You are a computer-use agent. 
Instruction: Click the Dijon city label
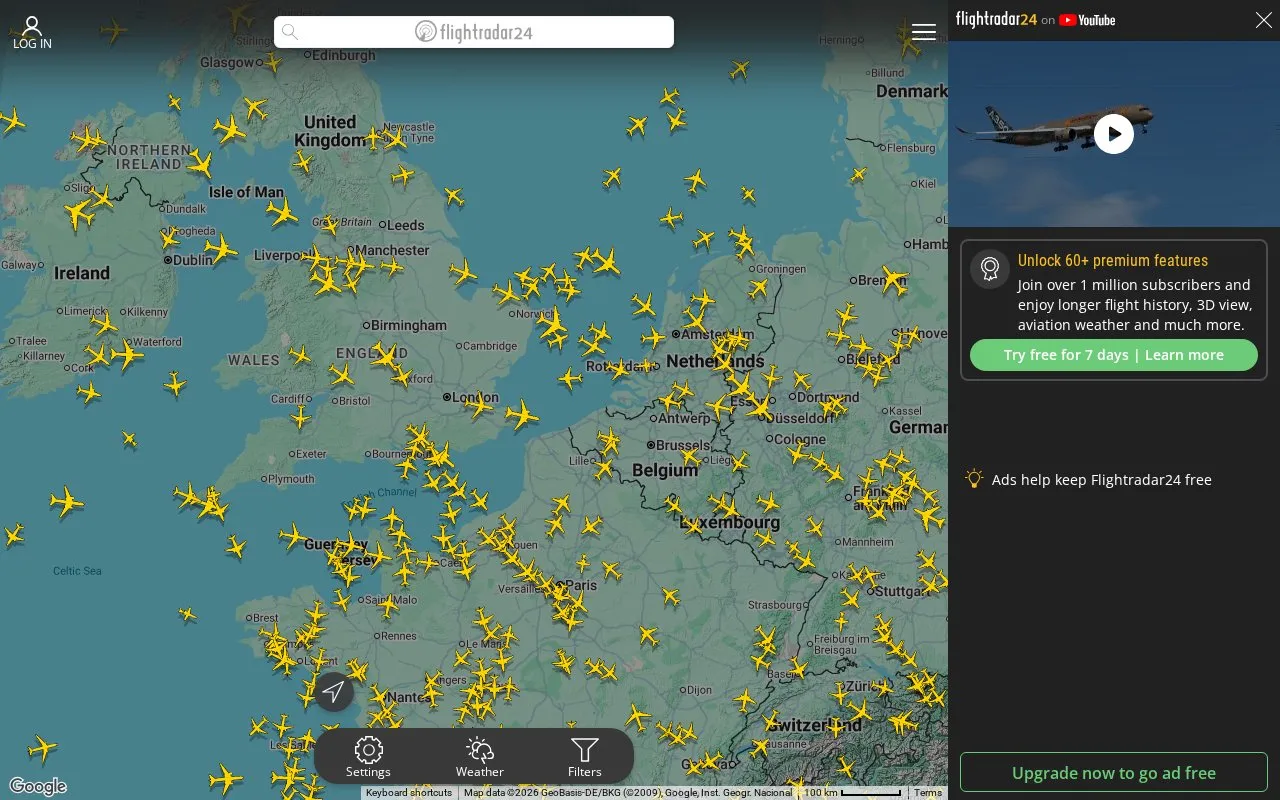[699, 690]
